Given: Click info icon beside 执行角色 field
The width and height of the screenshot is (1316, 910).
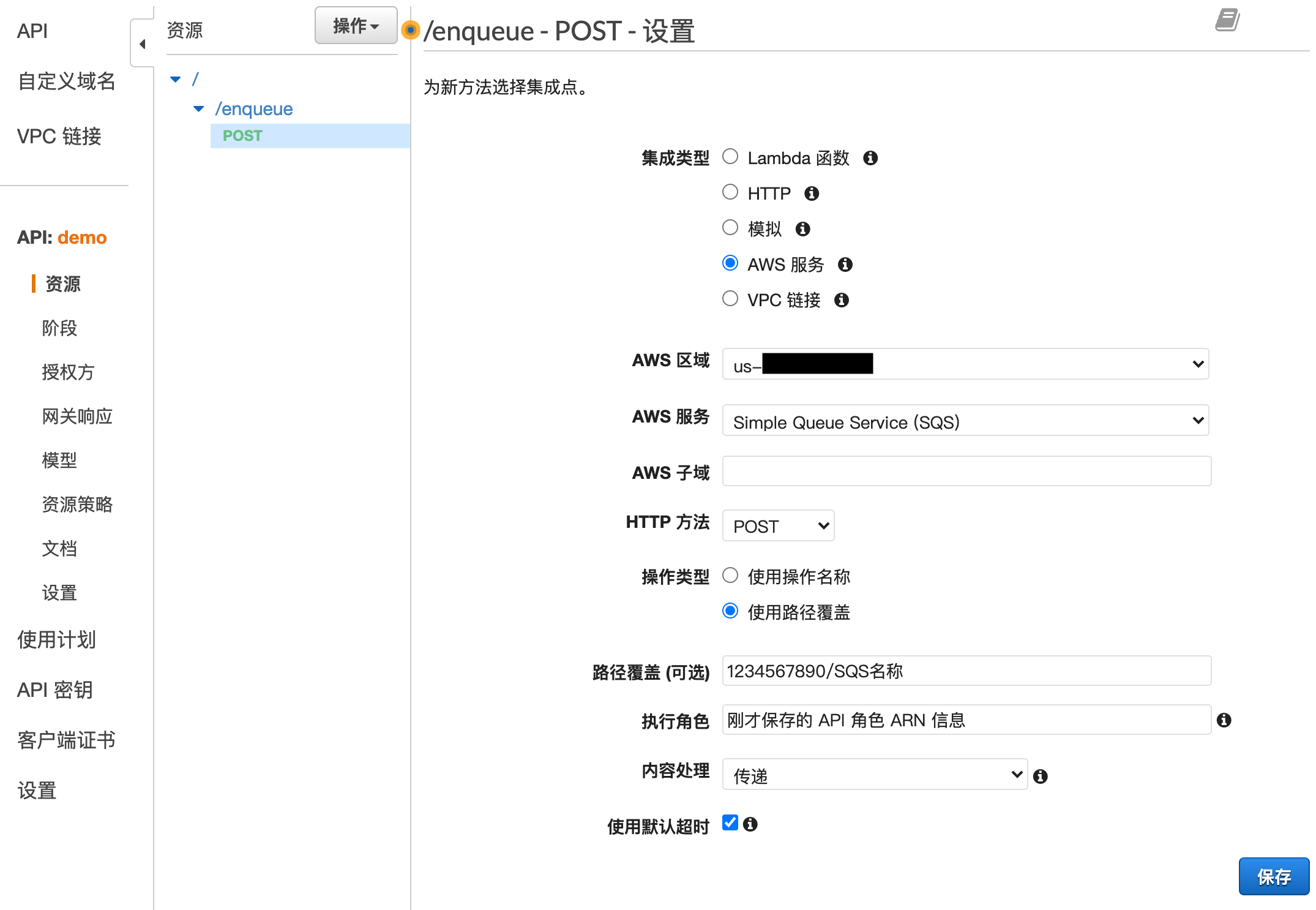Looking at the screenshot, I should 1224,720.
